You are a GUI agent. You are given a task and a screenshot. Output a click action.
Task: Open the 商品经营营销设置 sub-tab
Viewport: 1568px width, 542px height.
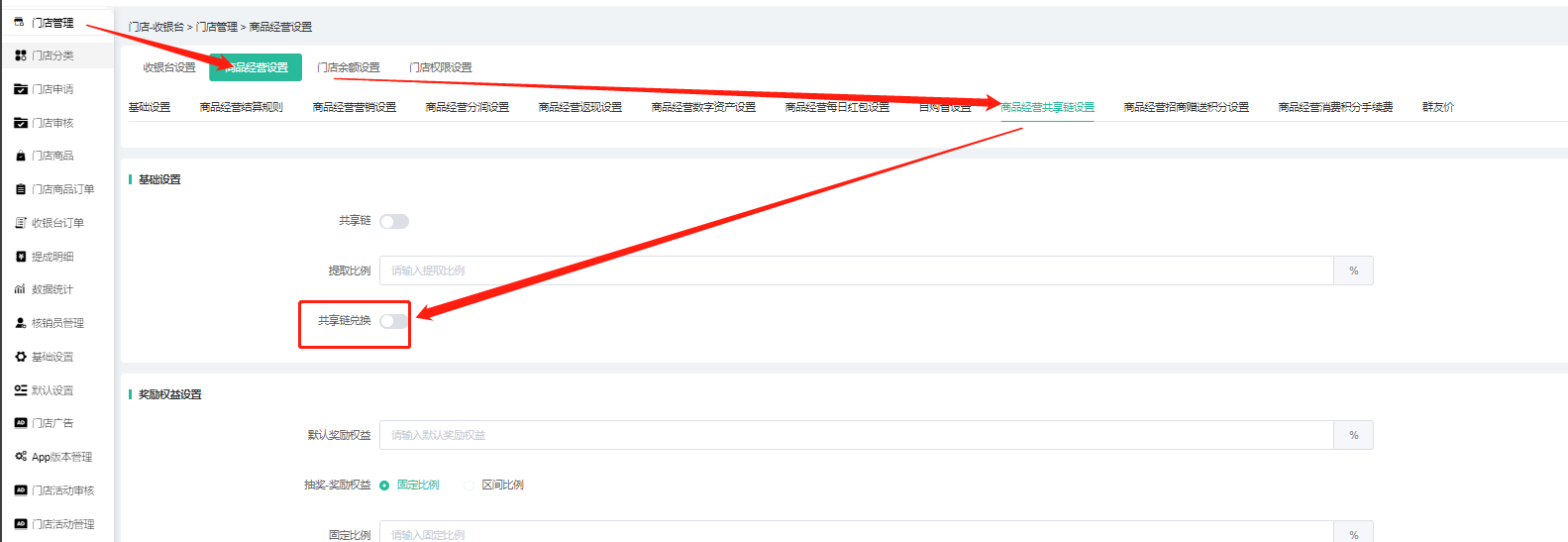click(x=354, y=107)
